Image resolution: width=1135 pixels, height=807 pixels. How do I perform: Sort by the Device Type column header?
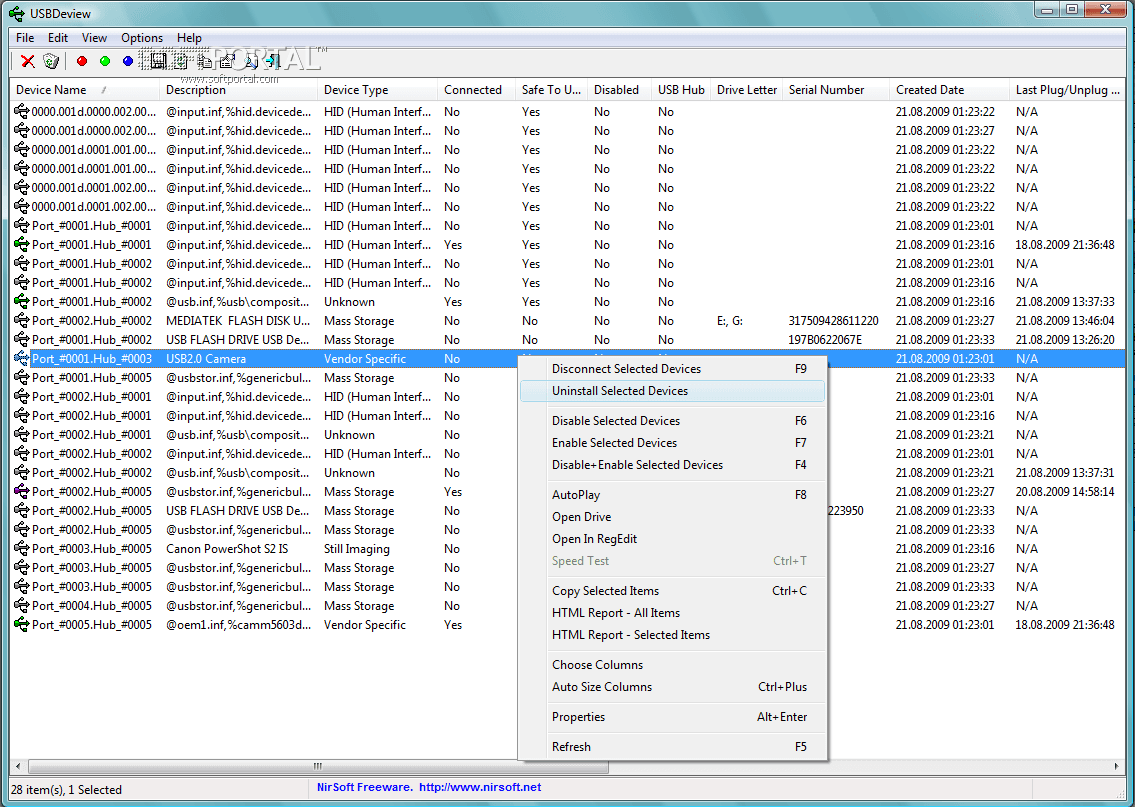click(x=377, y=90)
